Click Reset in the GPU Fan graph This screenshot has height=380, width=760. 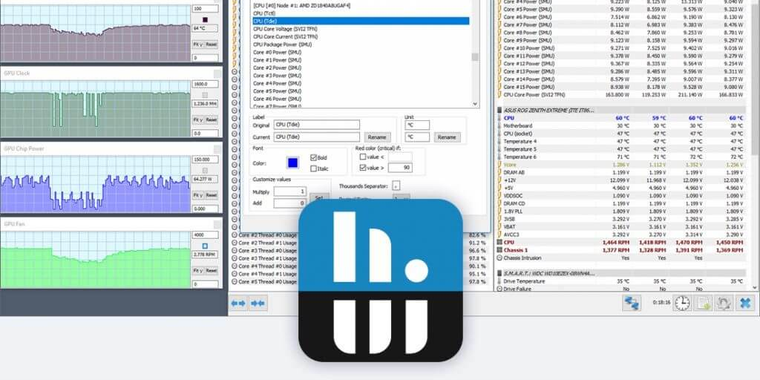211,271
